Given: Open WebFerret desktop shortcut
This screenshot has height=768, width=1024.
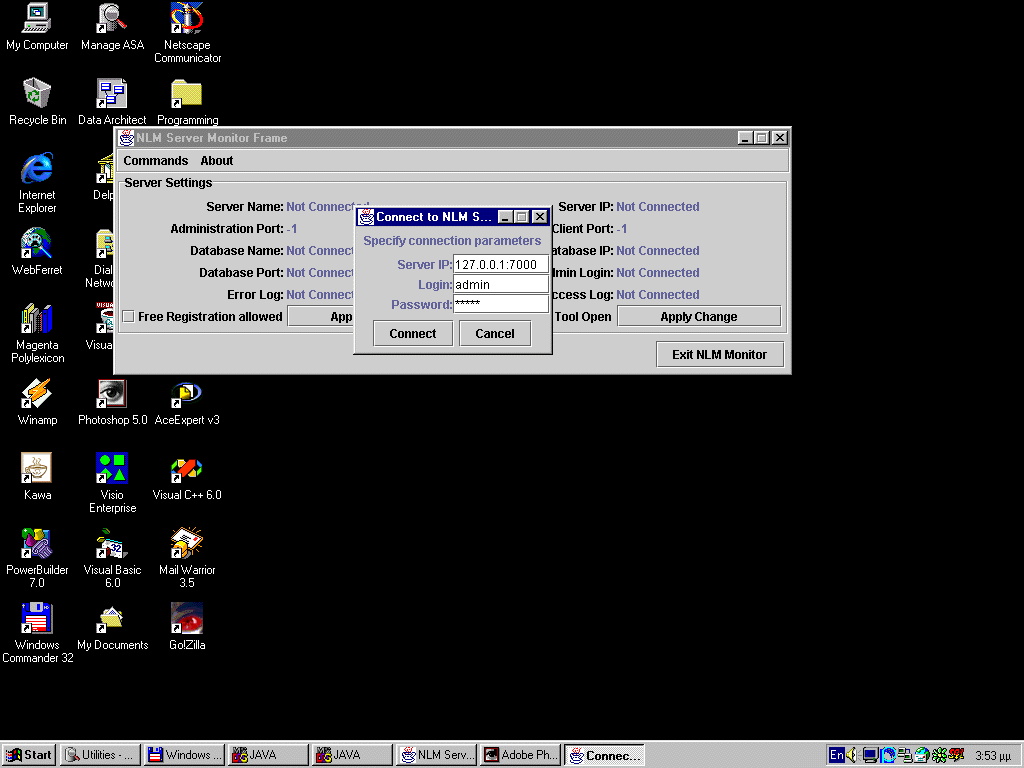Looking at the screenshot, I should coord(37,251).
